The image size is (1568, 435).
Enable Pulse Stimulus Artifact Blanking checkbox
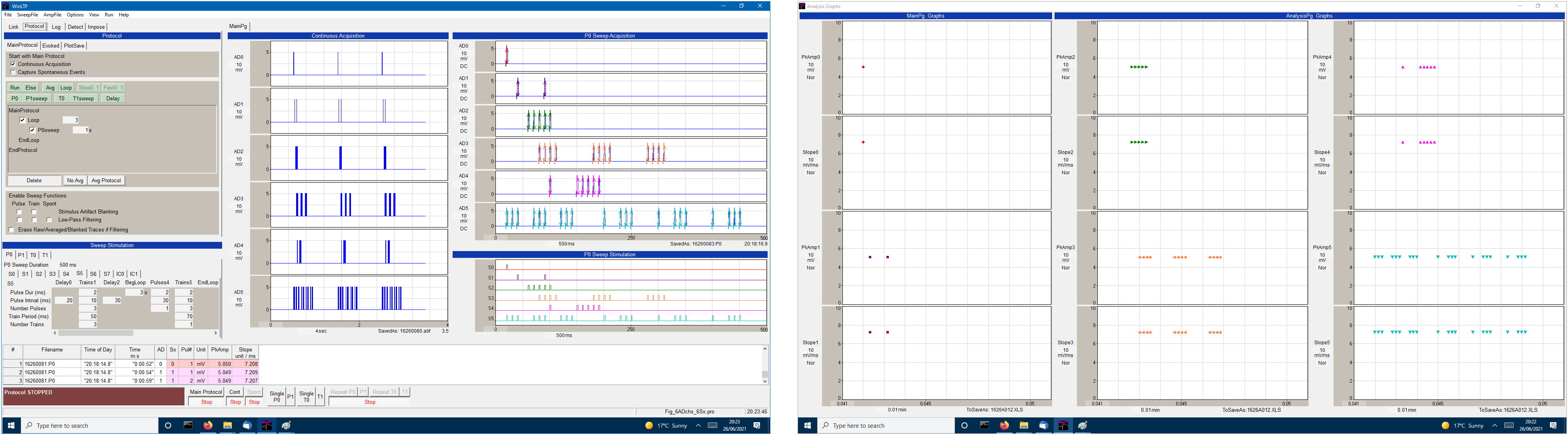tap(19, 212)
